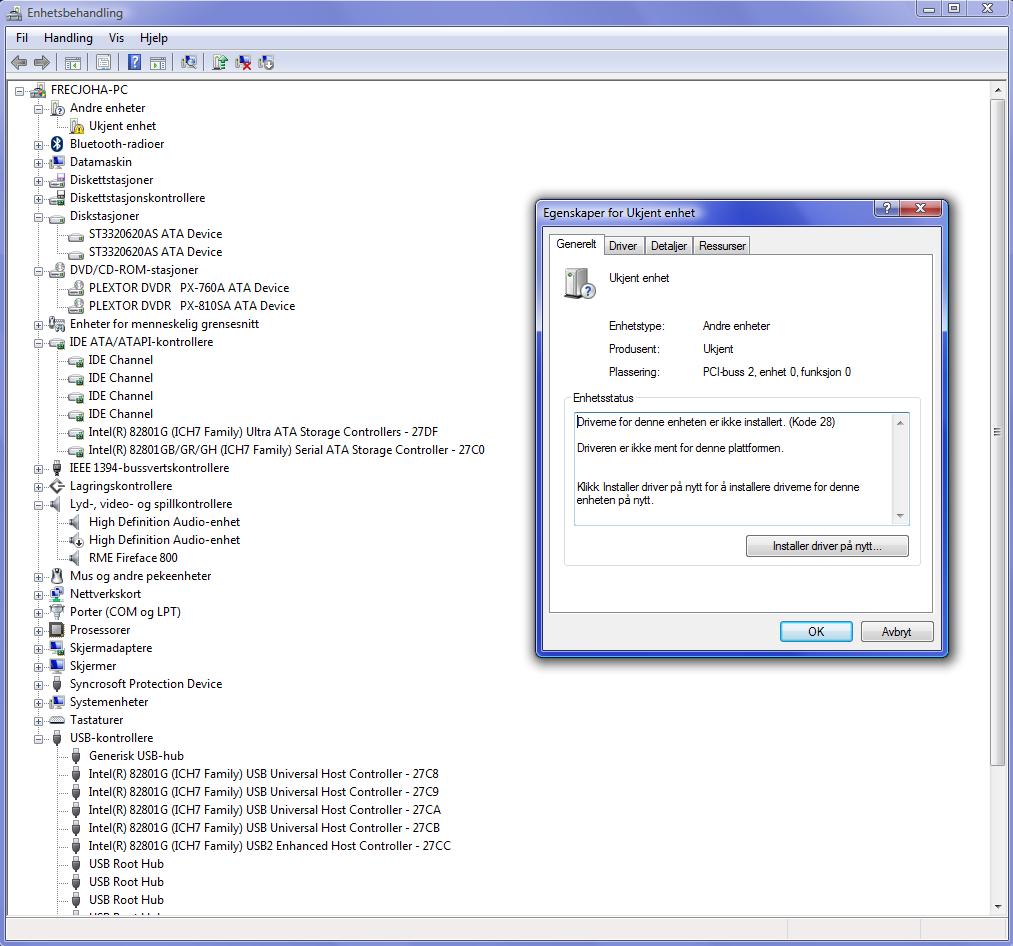Click the Bluetooth-radioer icon
The height and width of the screenshot is (946, 1013).
(x=57, y=144)
